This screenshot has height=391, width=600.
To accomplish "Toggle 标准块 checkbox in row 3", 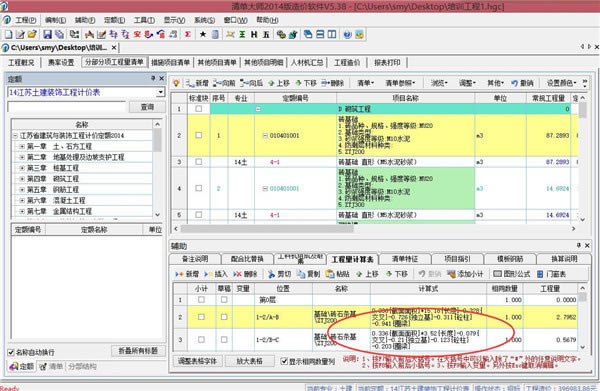I will click(198, 162).
